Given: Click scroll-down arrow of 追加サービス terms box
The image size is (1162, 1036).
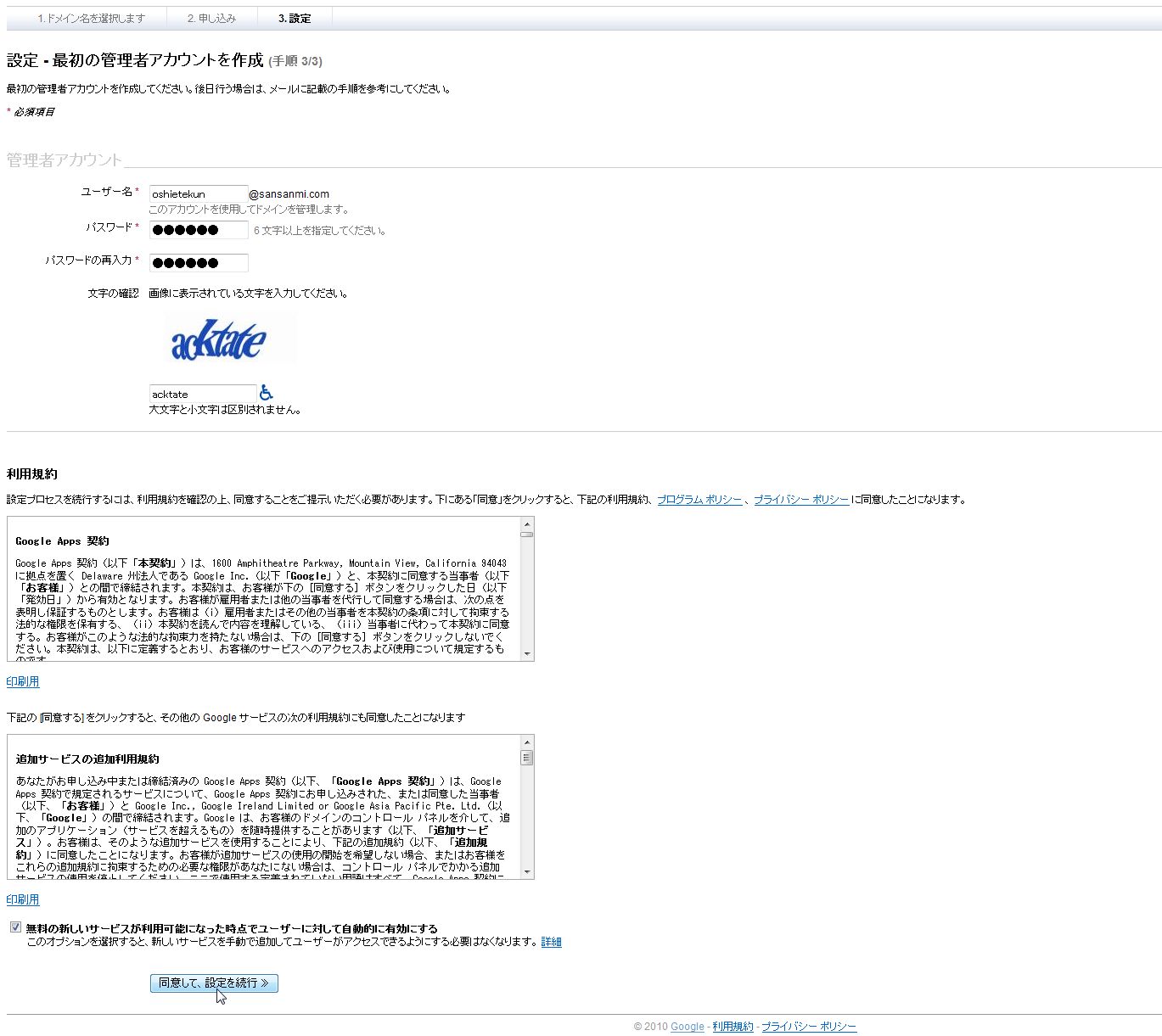Looking at the screenshot, I should pos(527,871).
